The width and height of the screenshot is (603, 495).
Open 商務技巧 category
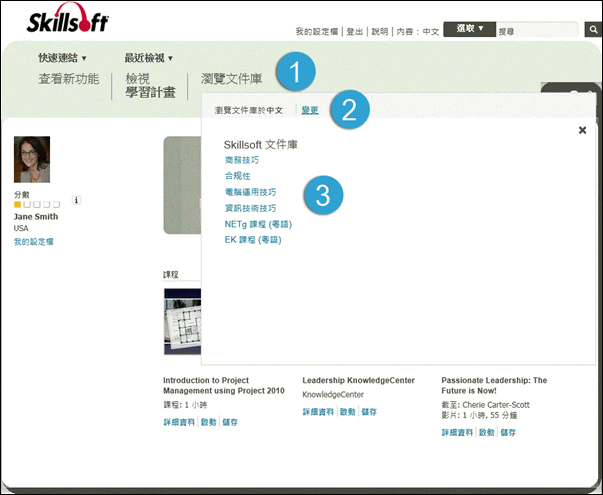242,160
